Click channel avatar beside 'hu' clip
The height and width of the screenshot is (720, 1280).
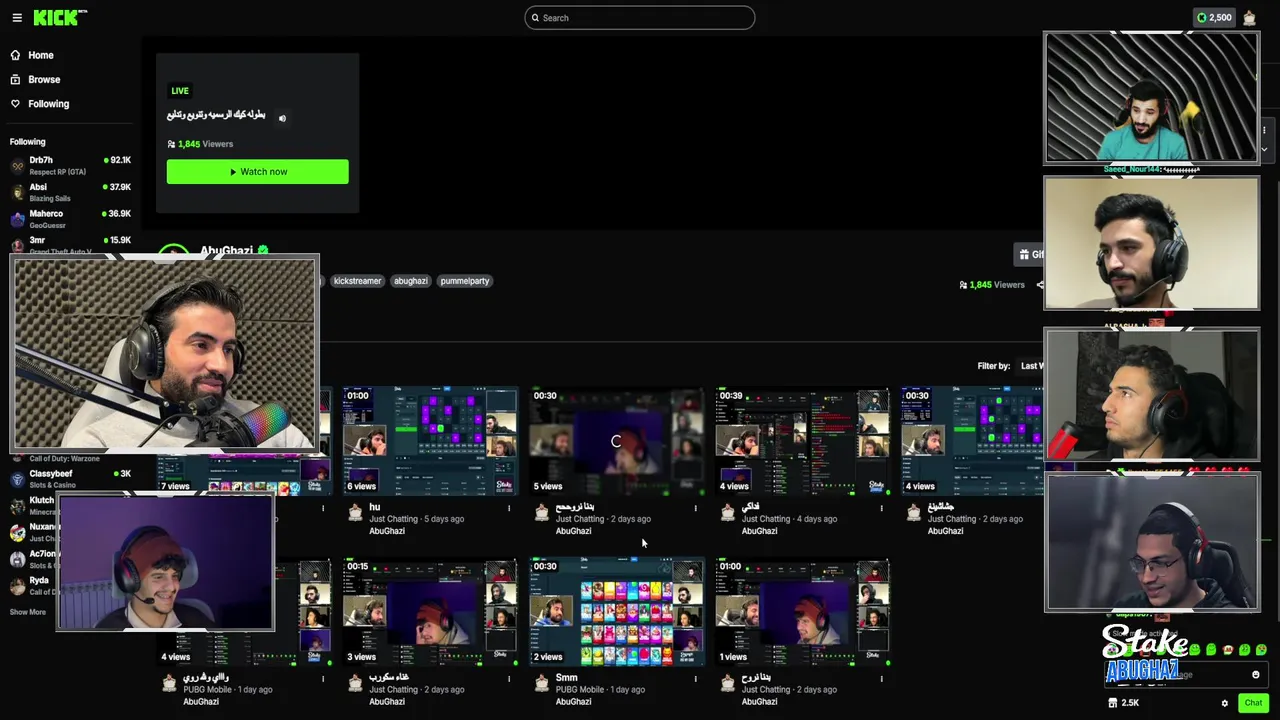coord(355,512)
